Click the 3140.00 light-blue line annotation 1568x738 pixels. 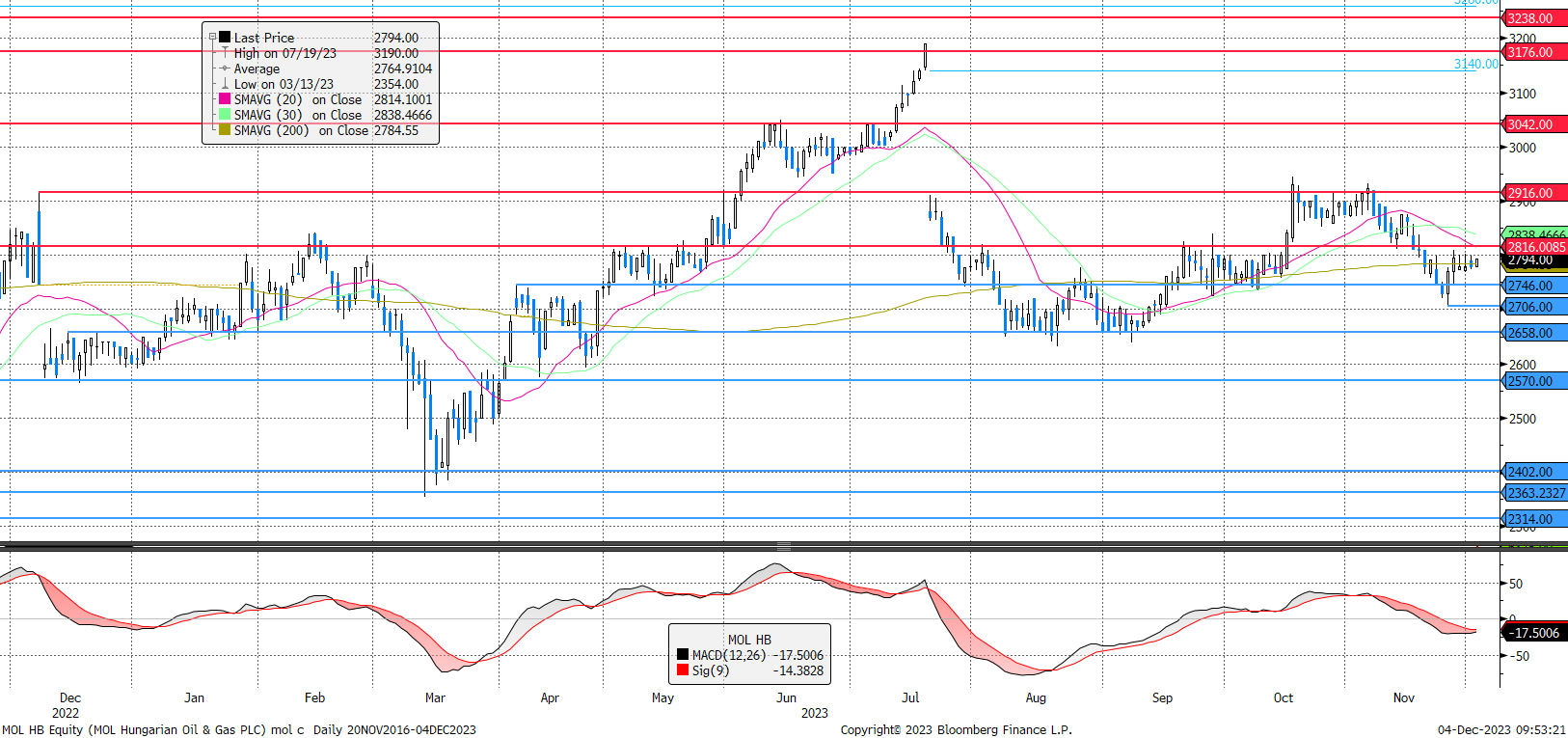[1476, 64]
